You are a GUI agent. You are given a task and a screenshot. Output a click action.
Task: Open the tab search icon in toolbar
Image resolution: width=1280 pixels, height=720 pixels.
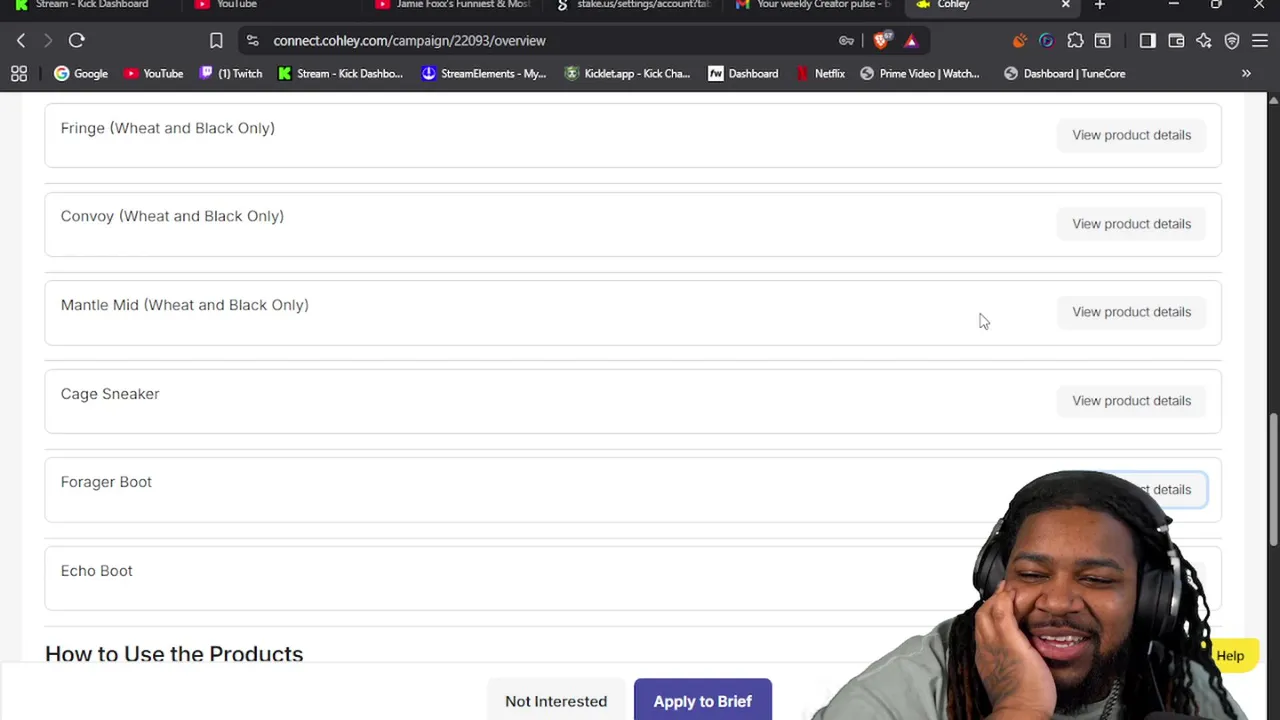point(1103,41)
